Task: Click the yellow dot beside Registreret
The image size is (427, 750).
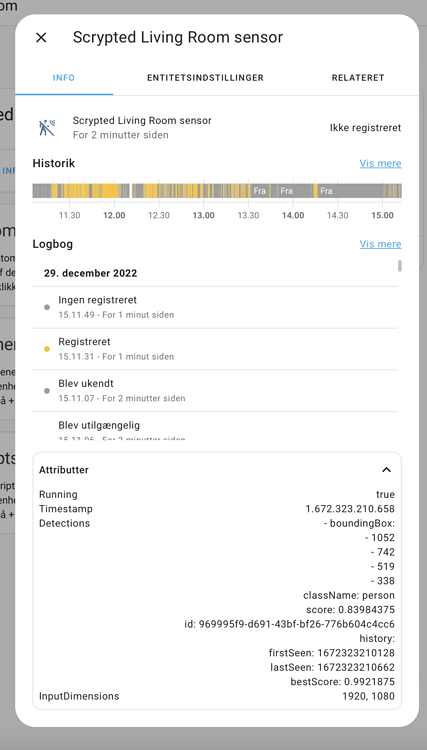Action: pyautogui.click(x=47, y=349)
